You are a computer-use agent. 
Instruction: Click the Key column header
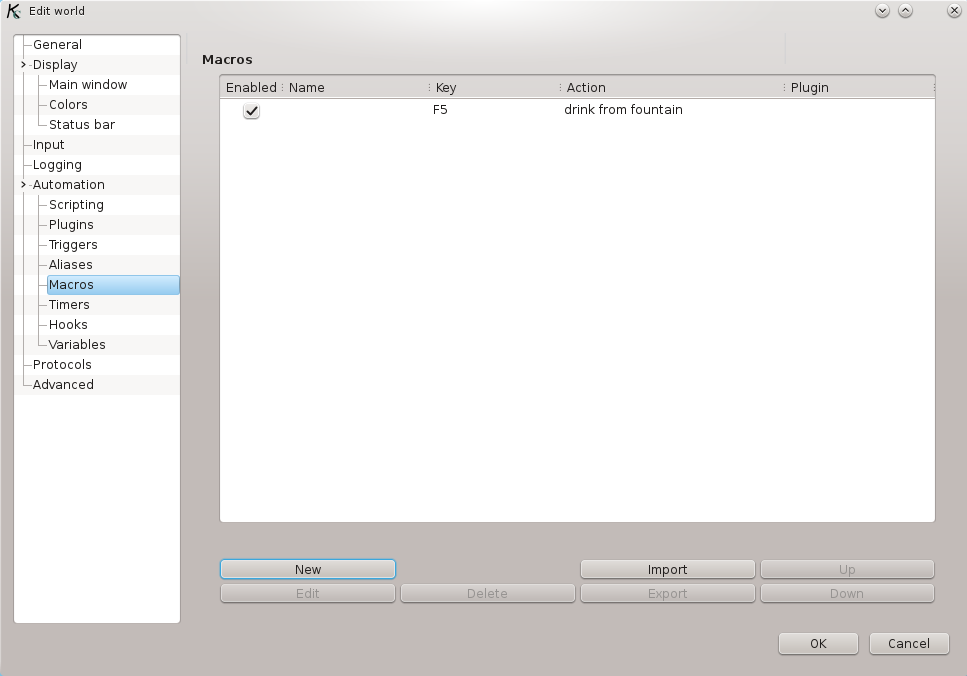445,87
